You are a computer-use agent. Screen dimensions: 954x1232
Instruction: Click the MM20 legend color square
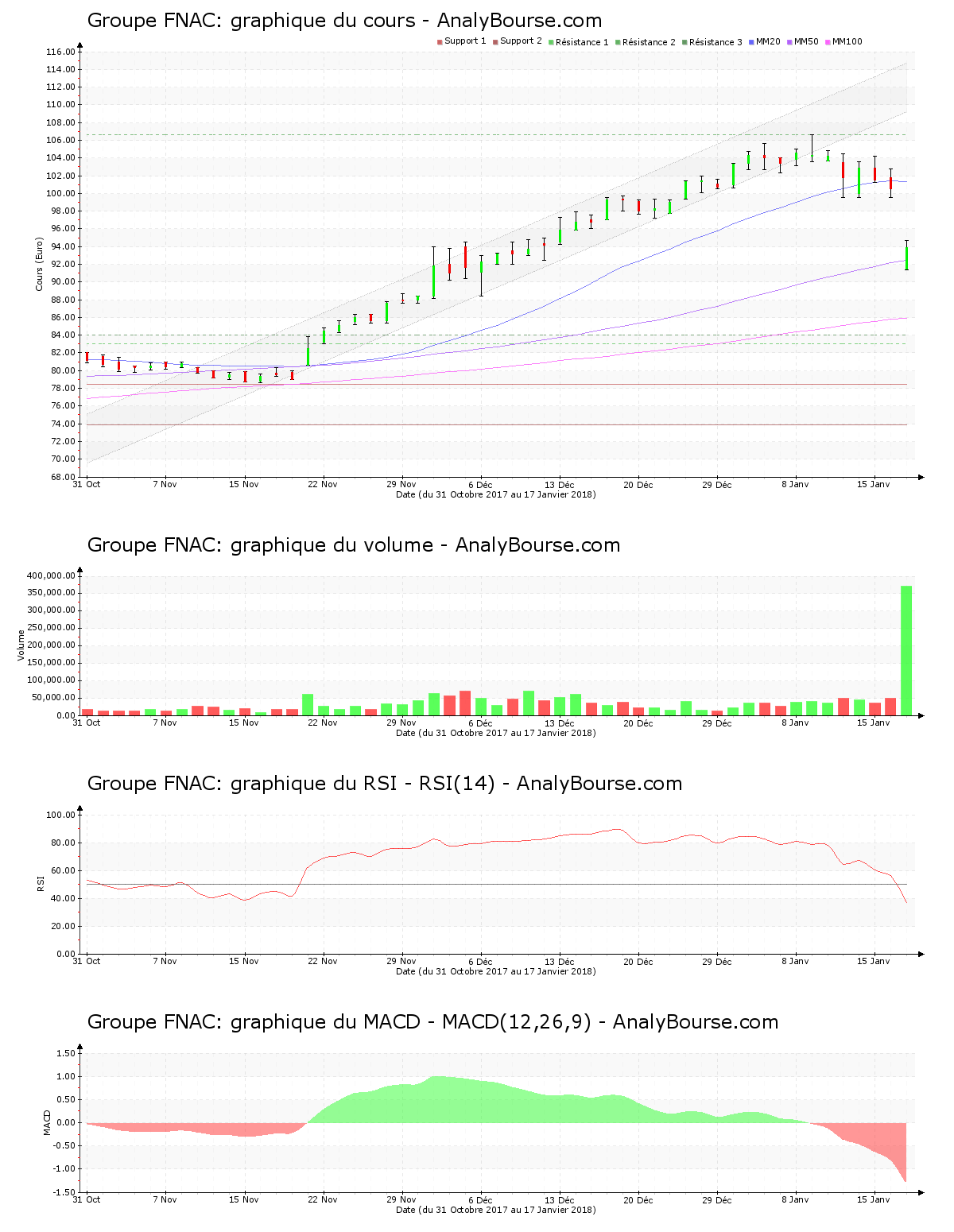[x=751, y=42]
